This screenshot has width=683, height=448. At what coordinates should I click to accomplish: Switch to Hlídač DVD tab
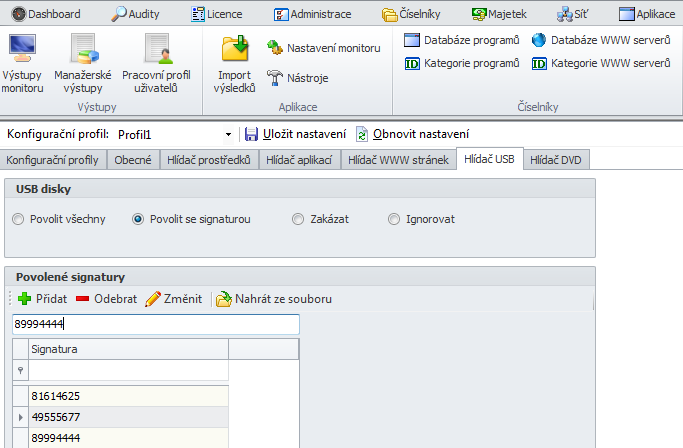(556, 160)
